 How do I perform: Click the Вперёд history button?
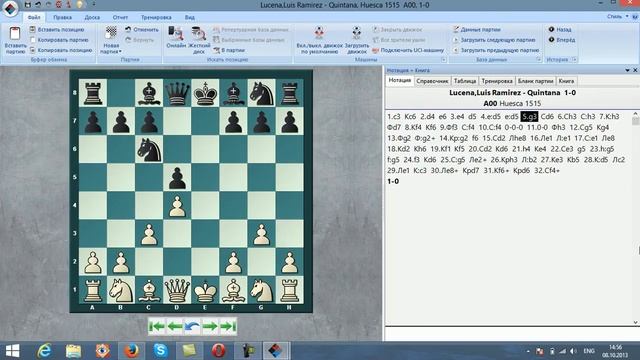[x=562, y=40]
